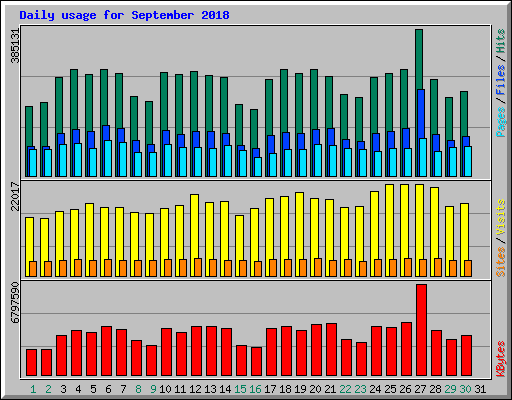Click day label 6 on the x-axis
Screen dimensions: 512x400
(108, 389)
